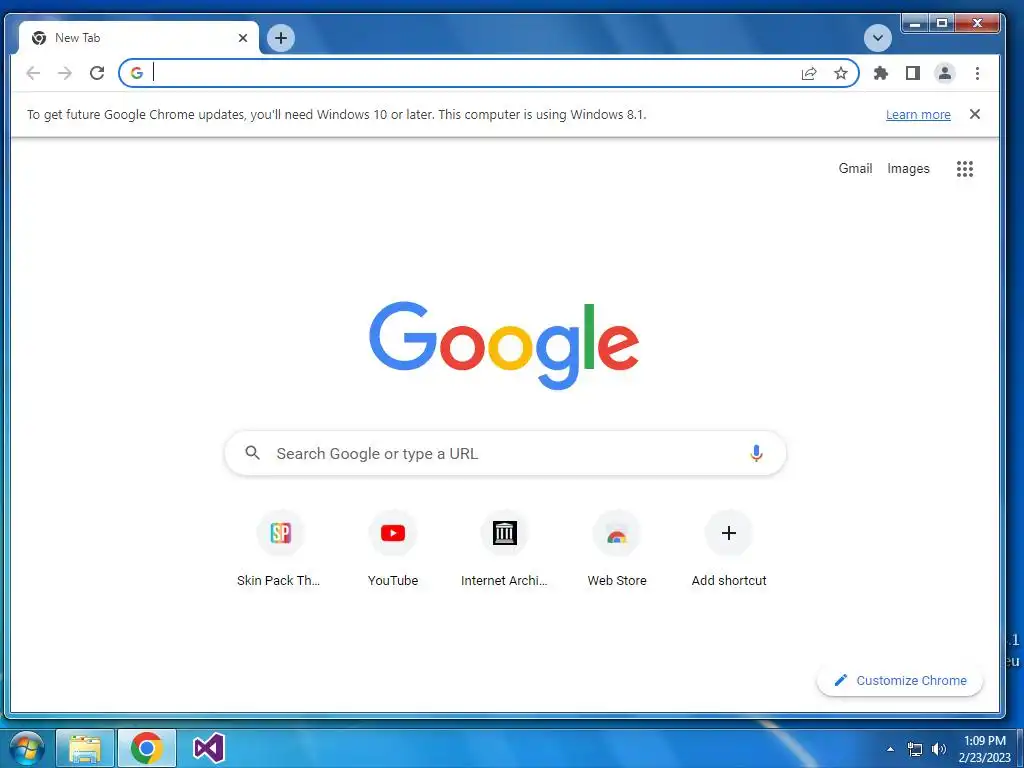Open Chrome three-dot menu
This screenshot has height=768, width=1024.
(977, 73)
